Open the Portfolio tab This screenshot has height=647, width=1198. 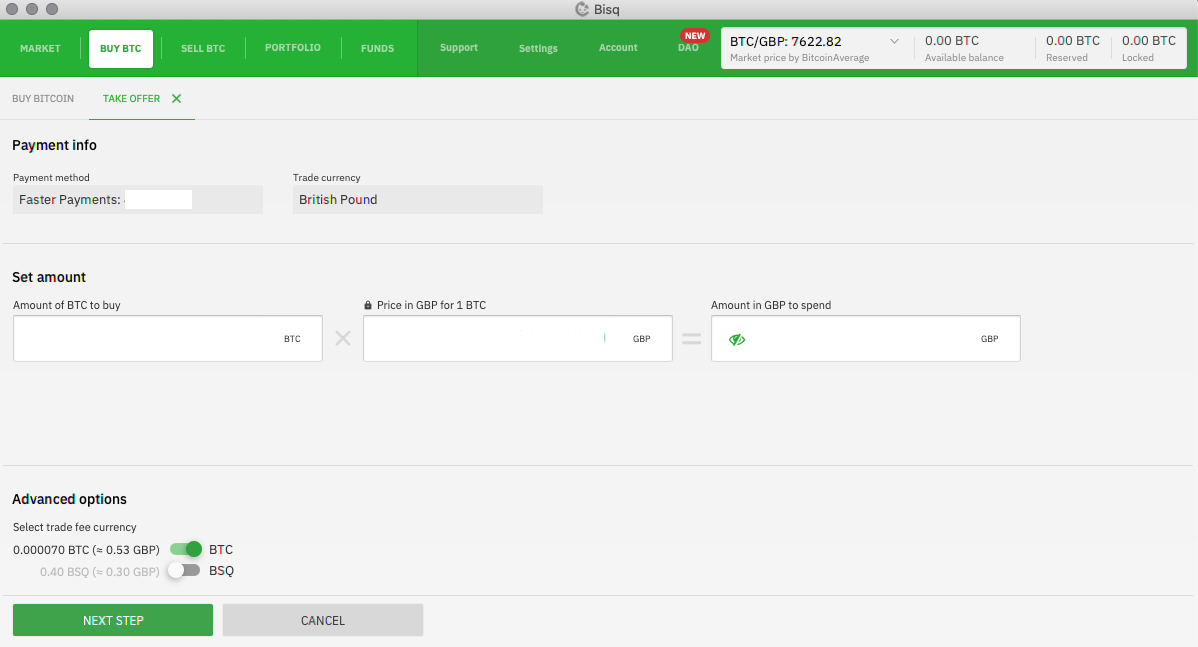293,47
